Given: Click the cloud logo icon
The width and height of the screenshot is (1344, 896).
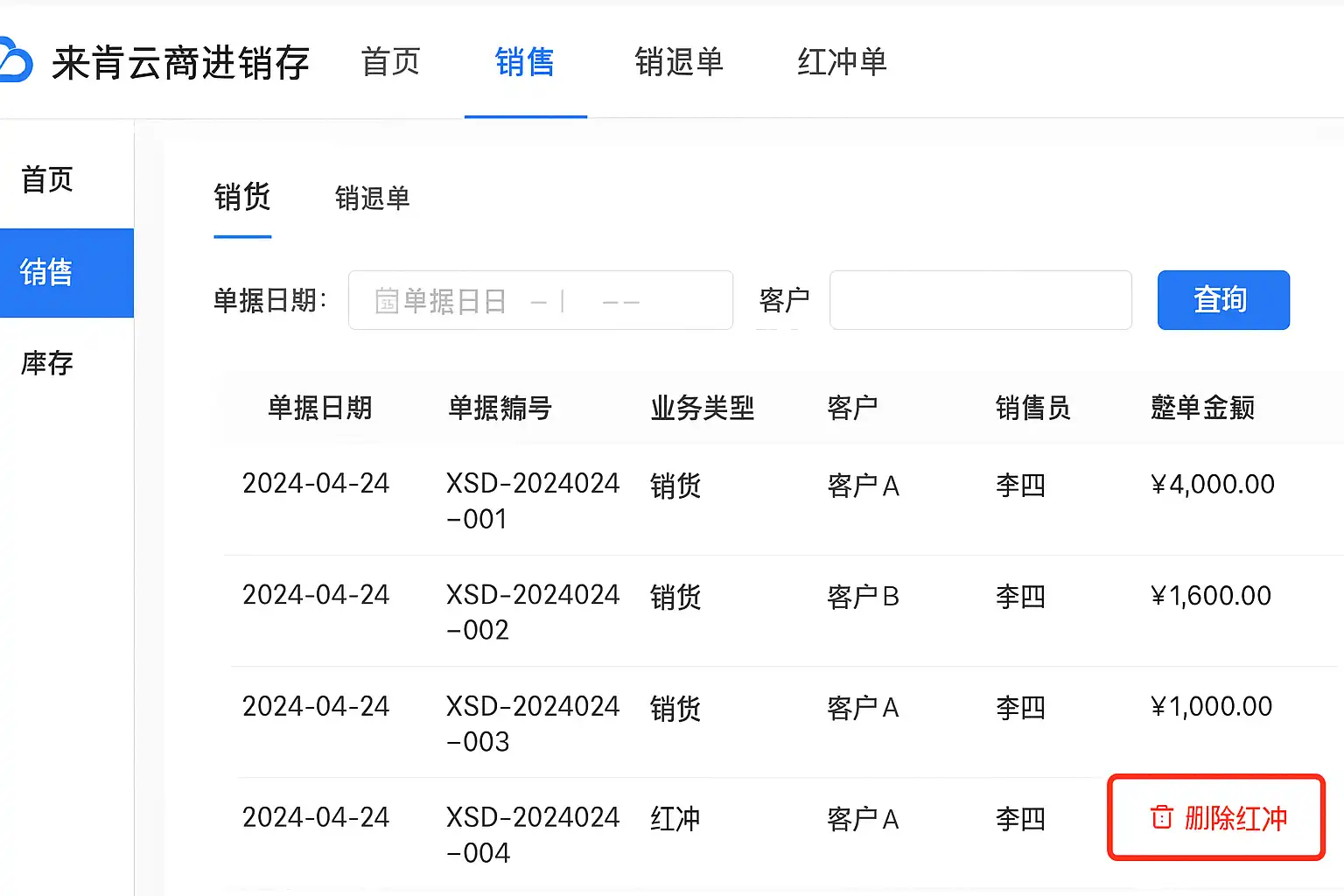Looking at the screenshot, I should tap(15, 61).
